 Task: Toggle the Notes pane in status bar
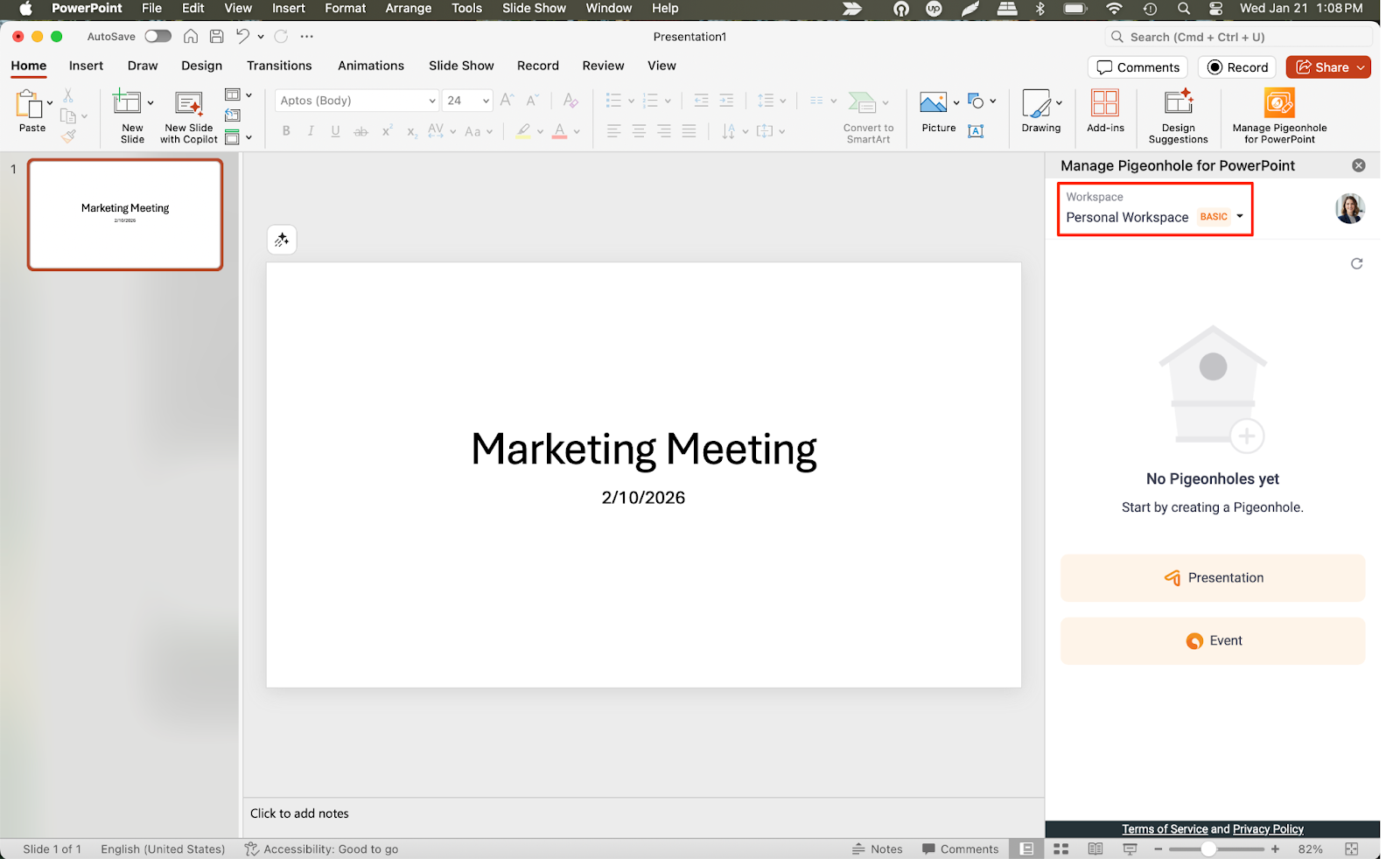pos(877,849)
